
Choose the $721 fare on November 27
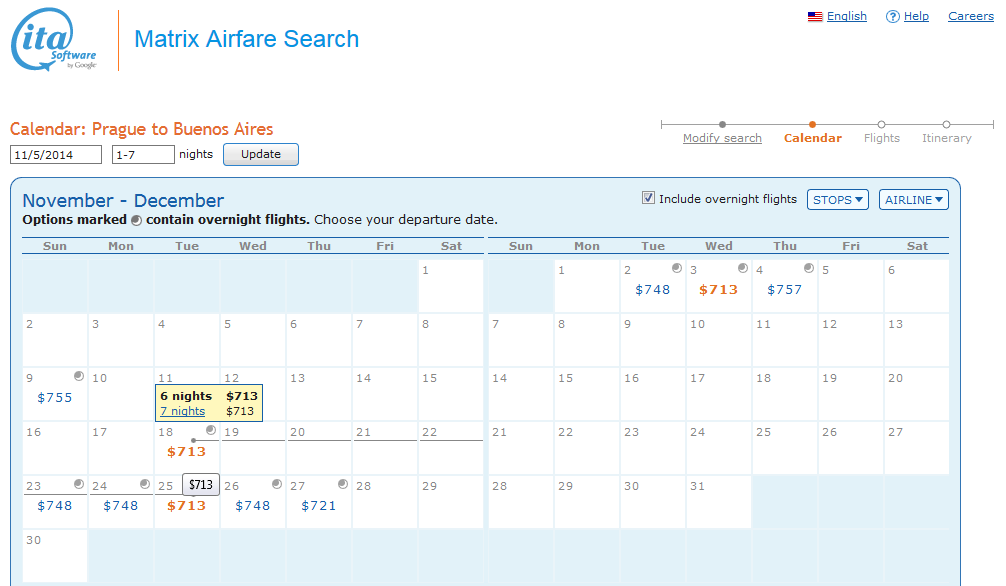[319, 506]
